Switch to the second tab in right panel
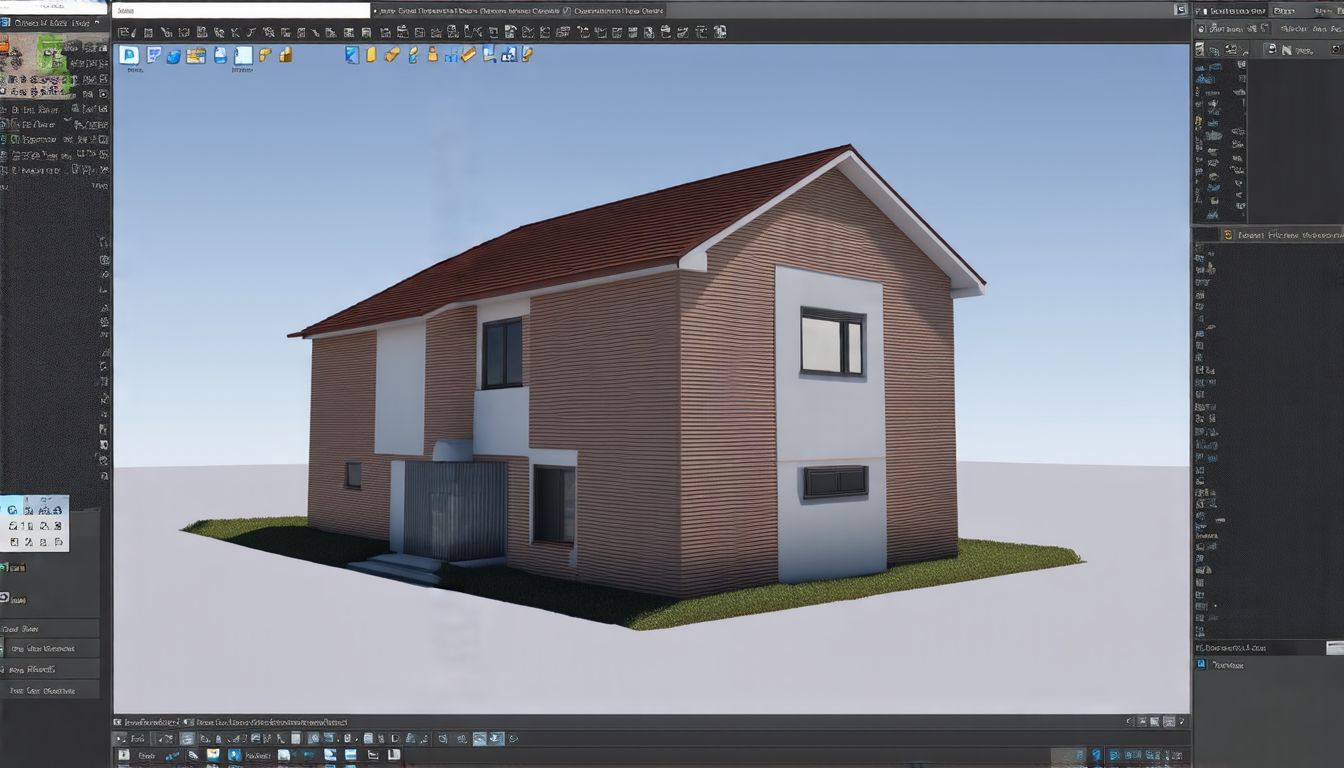Screen dimensions: 1344x768 [1284, 10]
